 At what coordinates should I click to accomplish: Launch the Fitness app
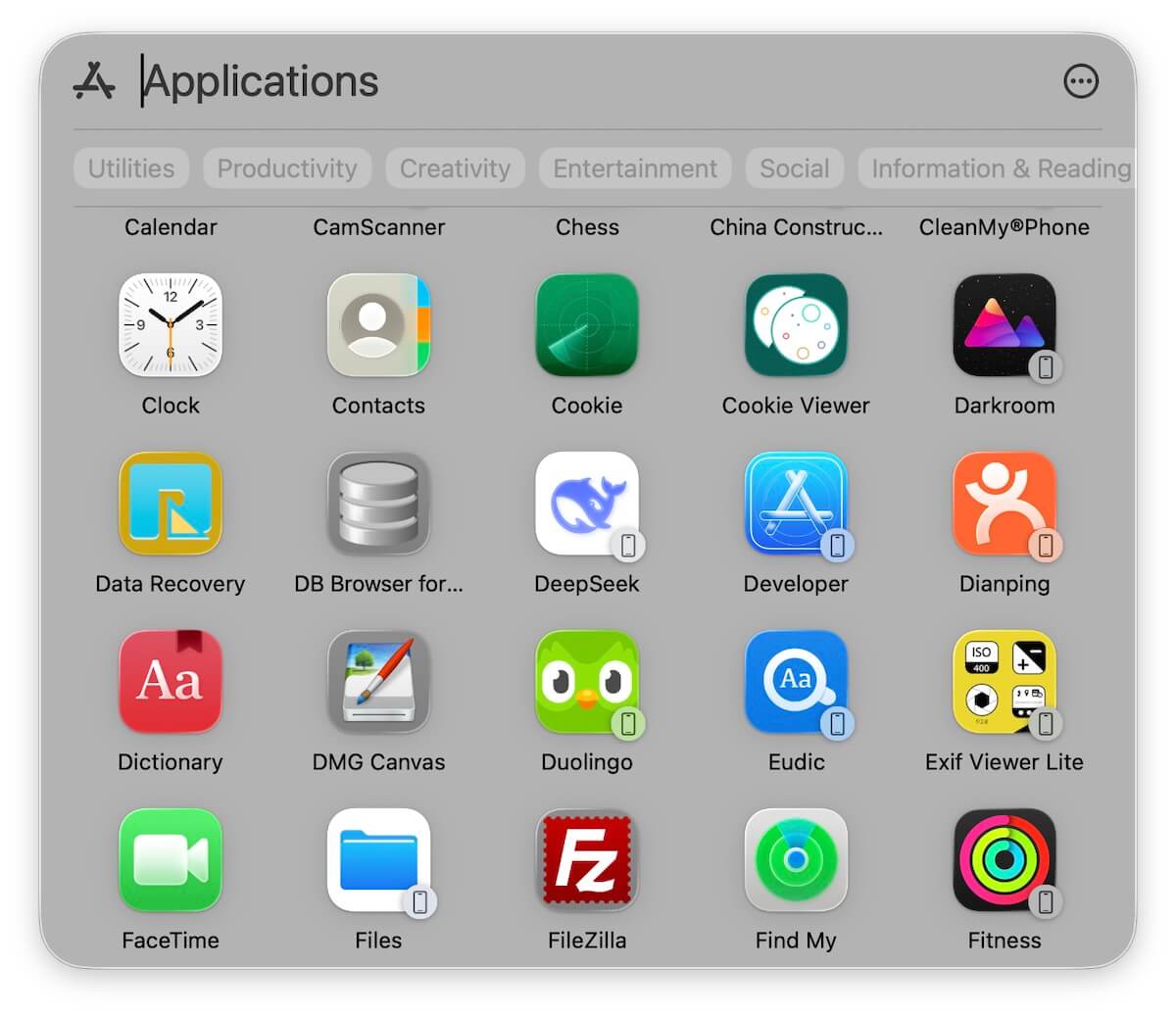[1004, 860]
